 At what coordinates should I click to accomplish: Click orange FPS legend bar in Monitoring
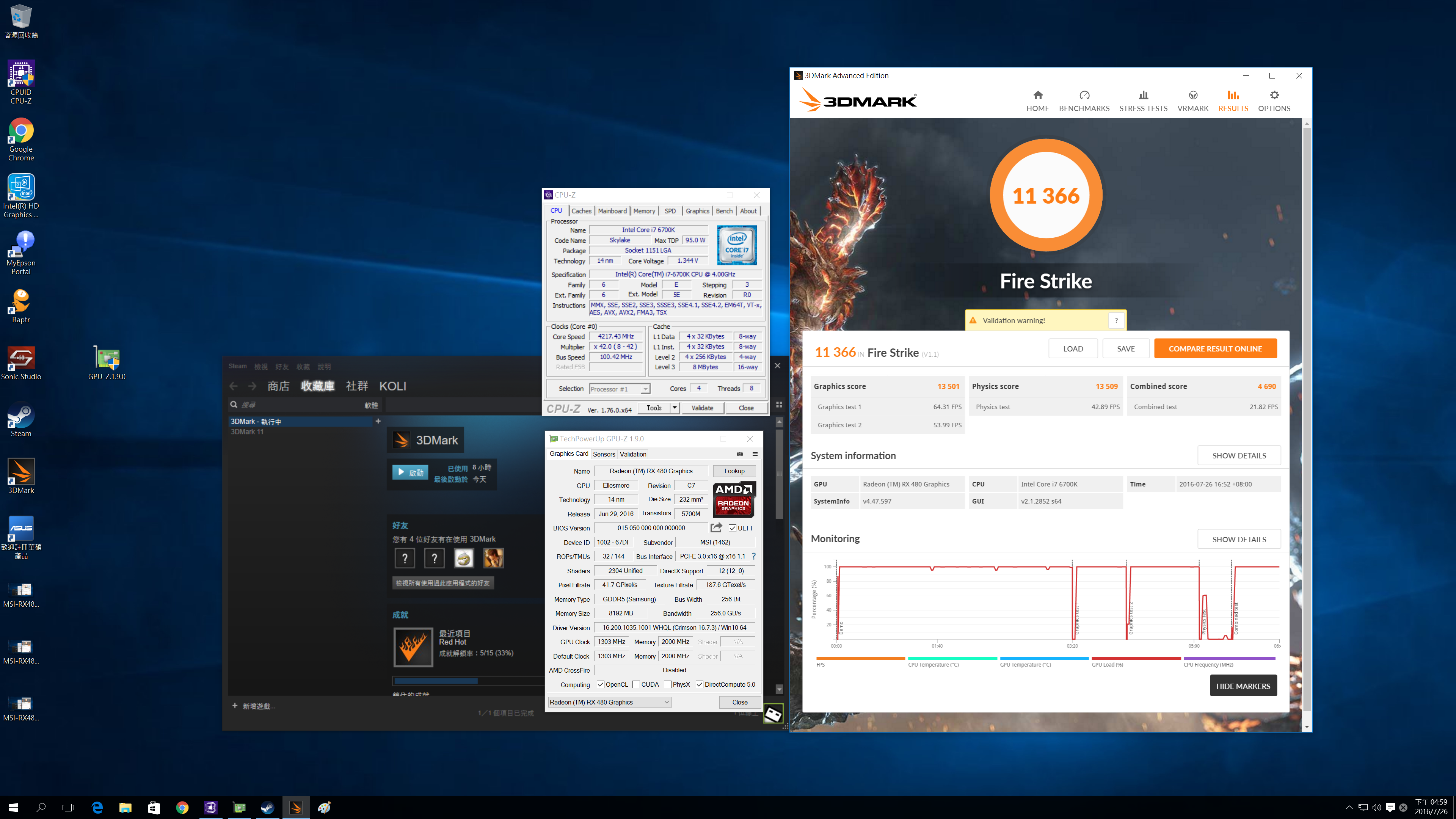tap(860, 658)
